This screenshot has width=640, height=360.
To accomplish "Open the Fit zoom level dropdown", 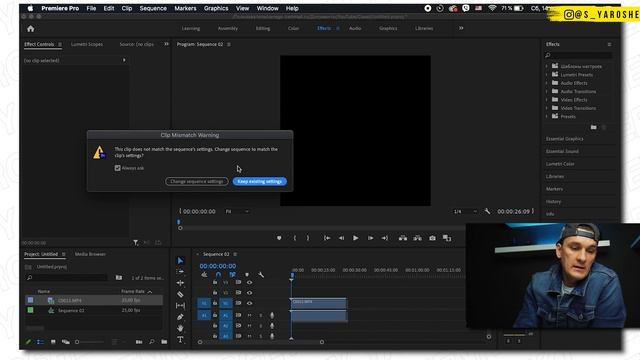I will [237, 211].
